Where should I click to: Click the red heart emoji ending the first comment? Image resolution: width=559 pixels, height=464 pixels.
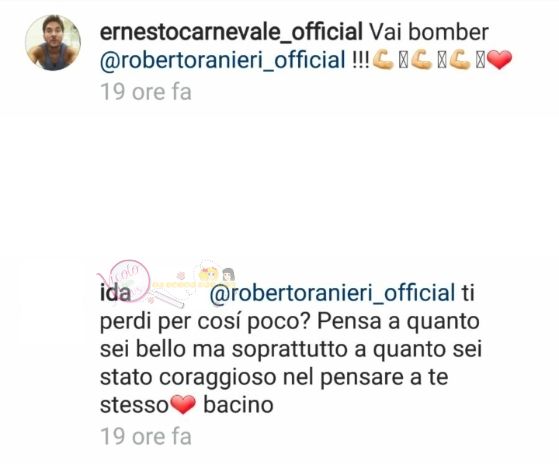pos(499,60)
